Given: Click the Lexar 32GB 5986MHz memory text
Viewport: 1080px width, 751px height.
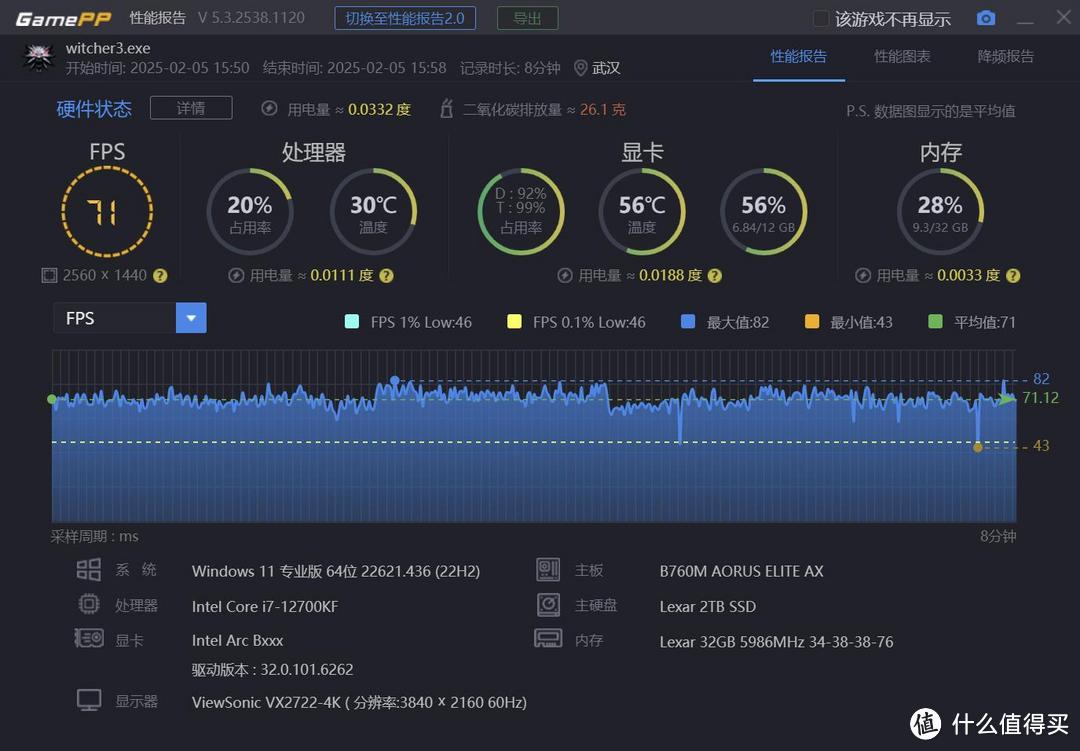Looking at the screenshot, I should tap(776, 641).
